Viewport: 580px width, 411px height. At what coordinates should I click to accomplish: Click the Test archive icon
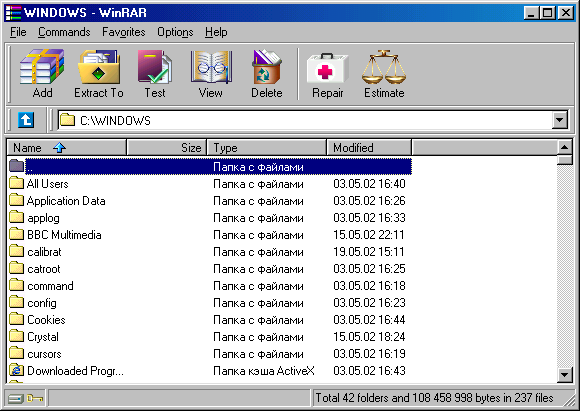(155, 67)
